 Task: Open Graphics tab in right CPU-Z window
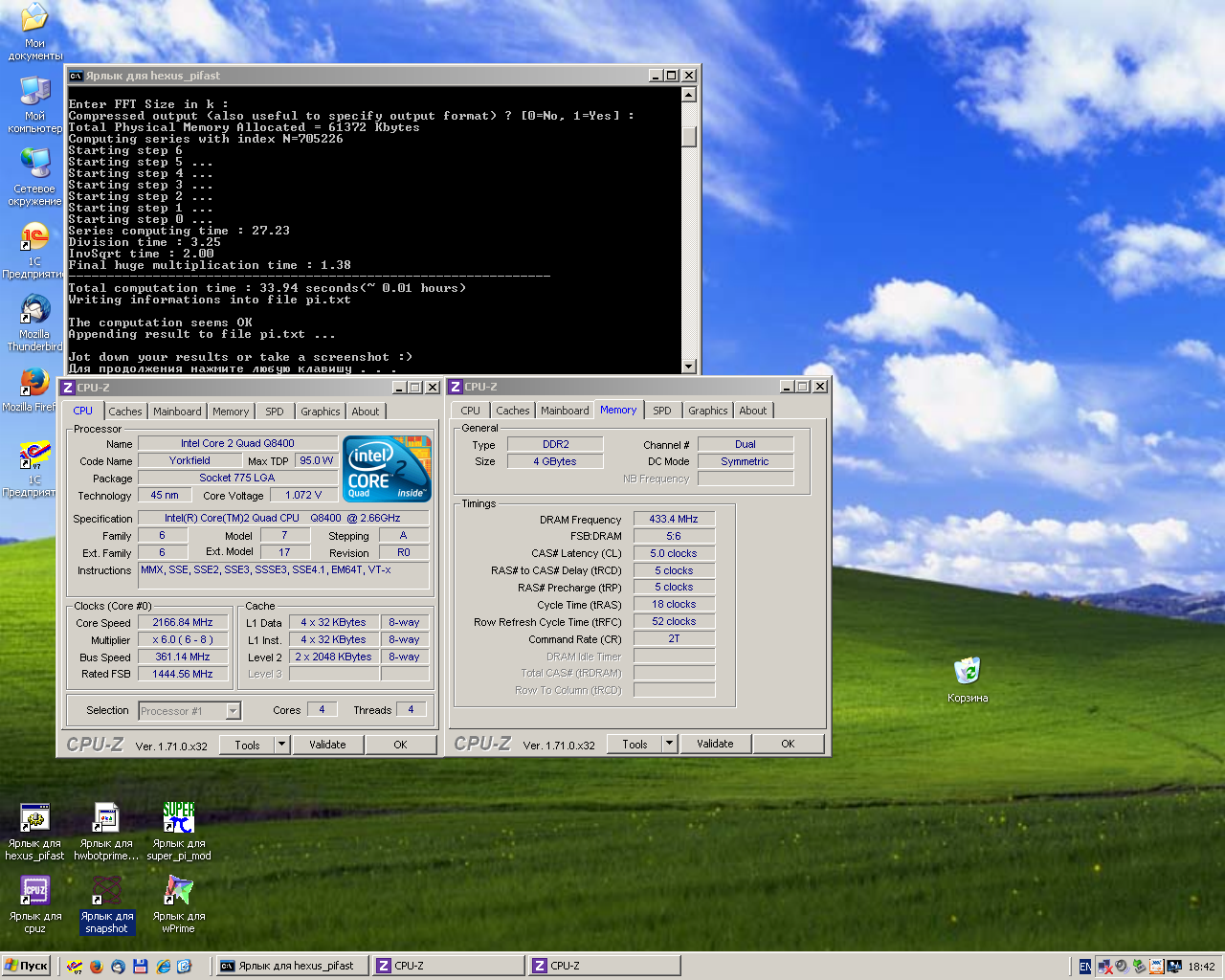pos(708,411)
